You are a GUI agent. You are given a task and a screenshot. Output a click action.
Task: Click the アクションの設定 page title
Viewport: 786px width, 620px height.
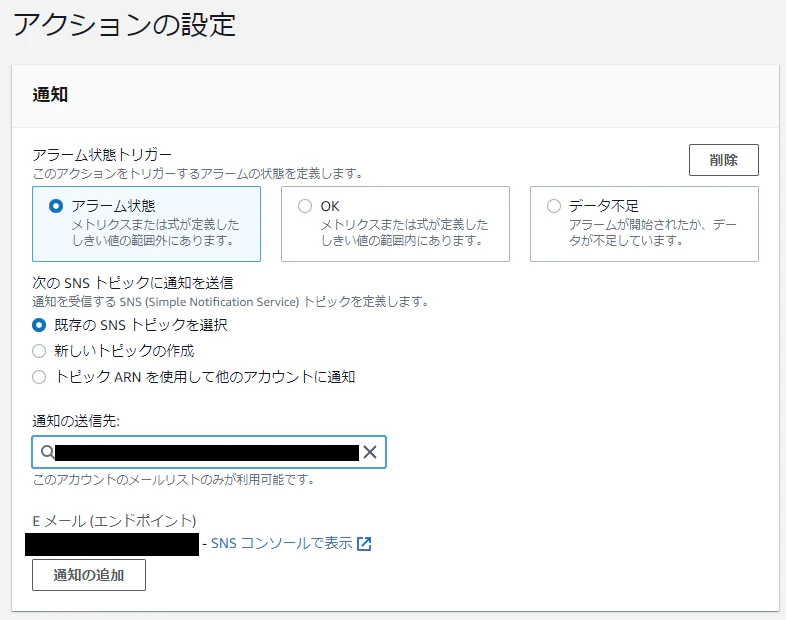coord(124,25)
